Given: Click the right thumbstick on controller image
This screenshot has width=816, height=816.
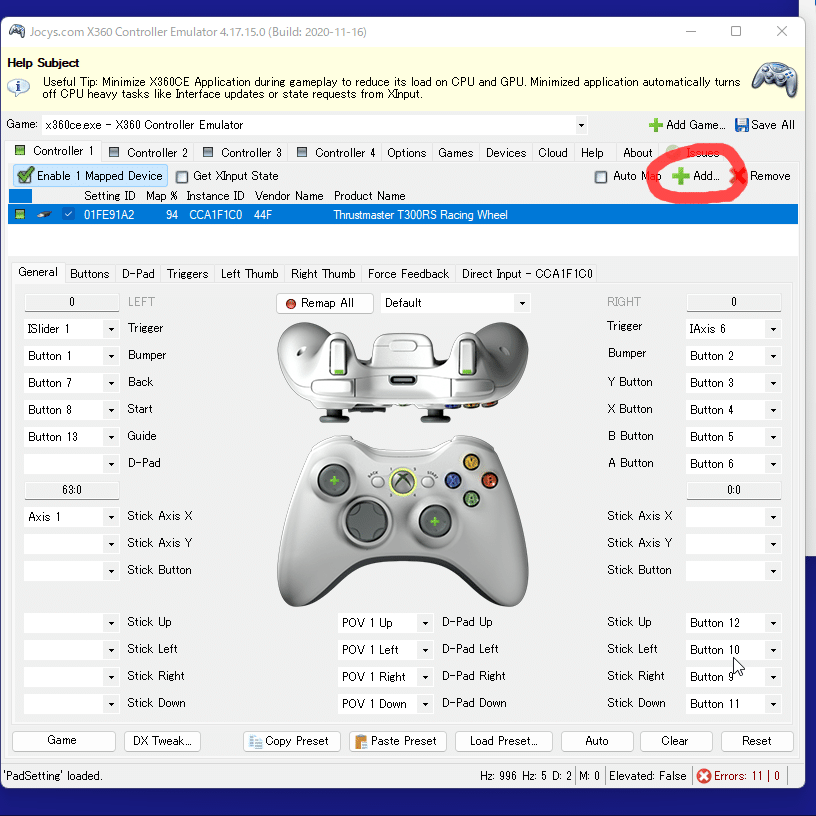Looking at the screenshot, I should point(435,521).
